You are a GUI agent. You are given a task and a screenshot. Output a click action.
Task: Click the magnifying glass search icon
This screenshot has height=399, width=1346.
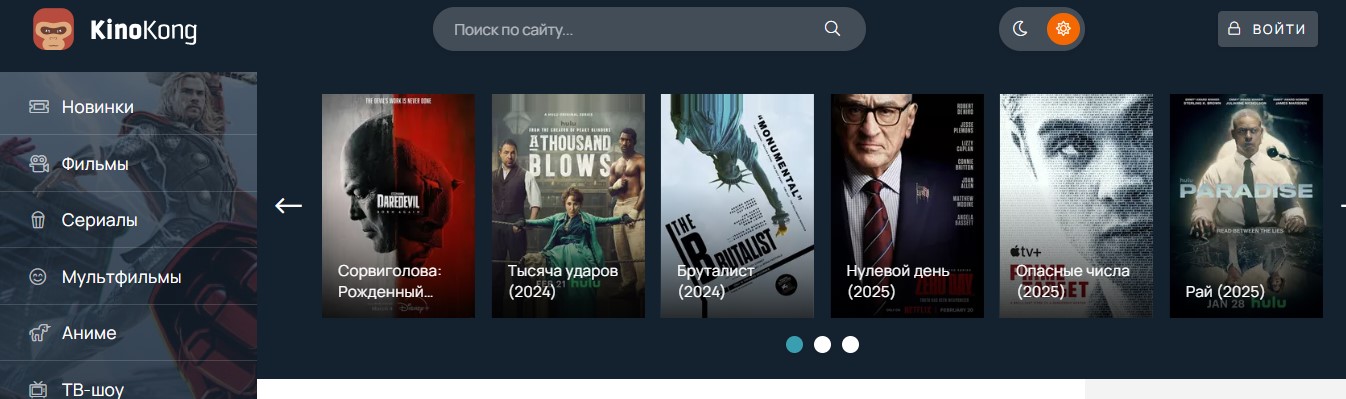point(832,29)
